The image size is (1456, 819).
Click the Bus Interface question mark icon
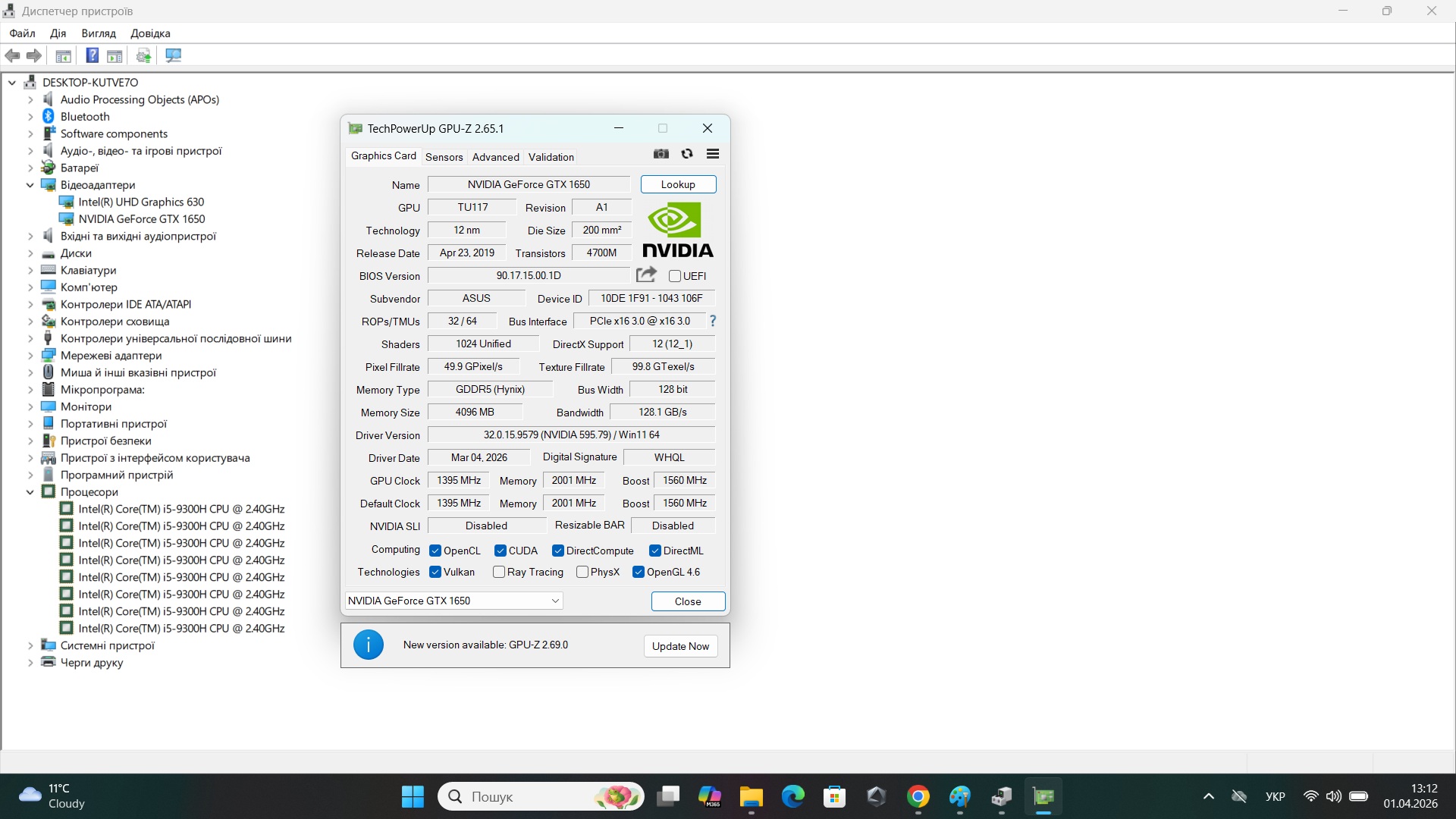coord(713,321)
